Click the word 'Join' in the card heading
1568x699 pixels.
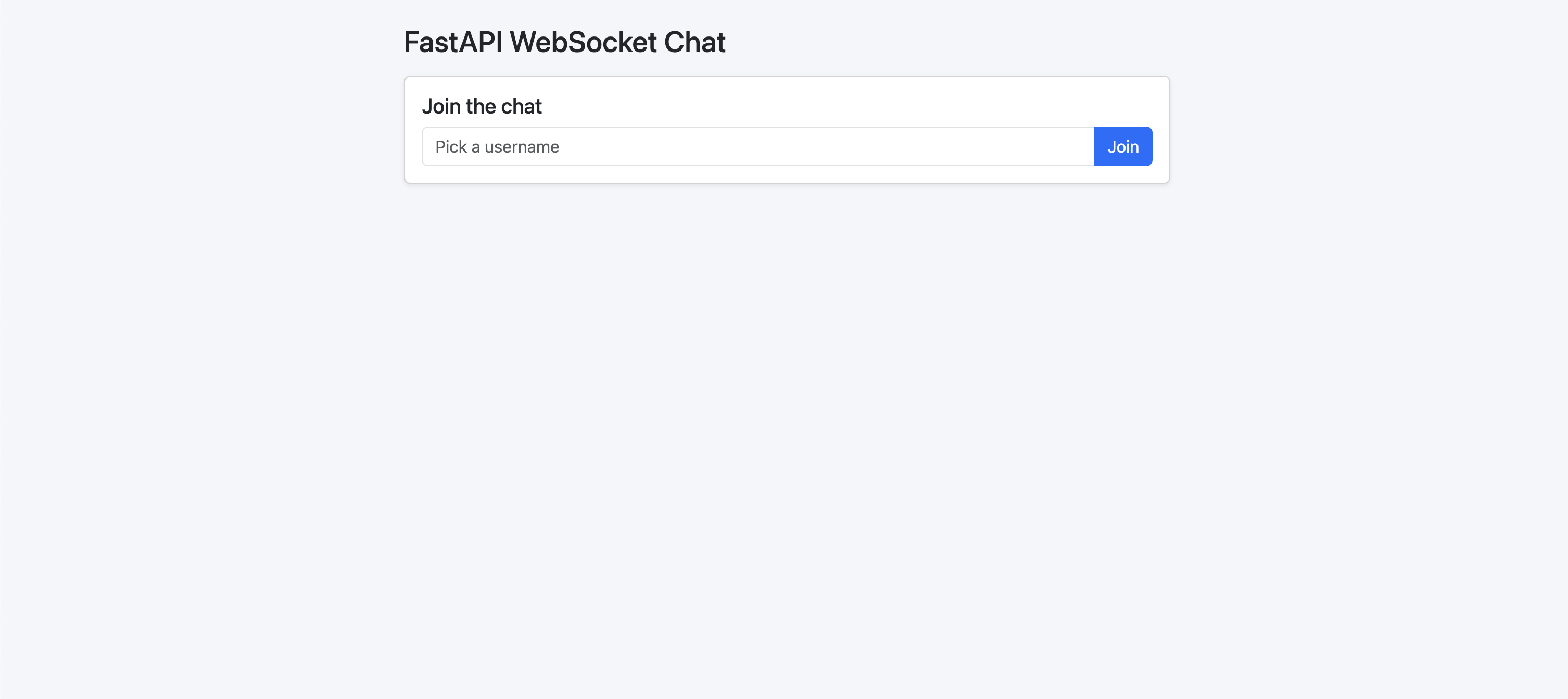[x=441, y=106]
